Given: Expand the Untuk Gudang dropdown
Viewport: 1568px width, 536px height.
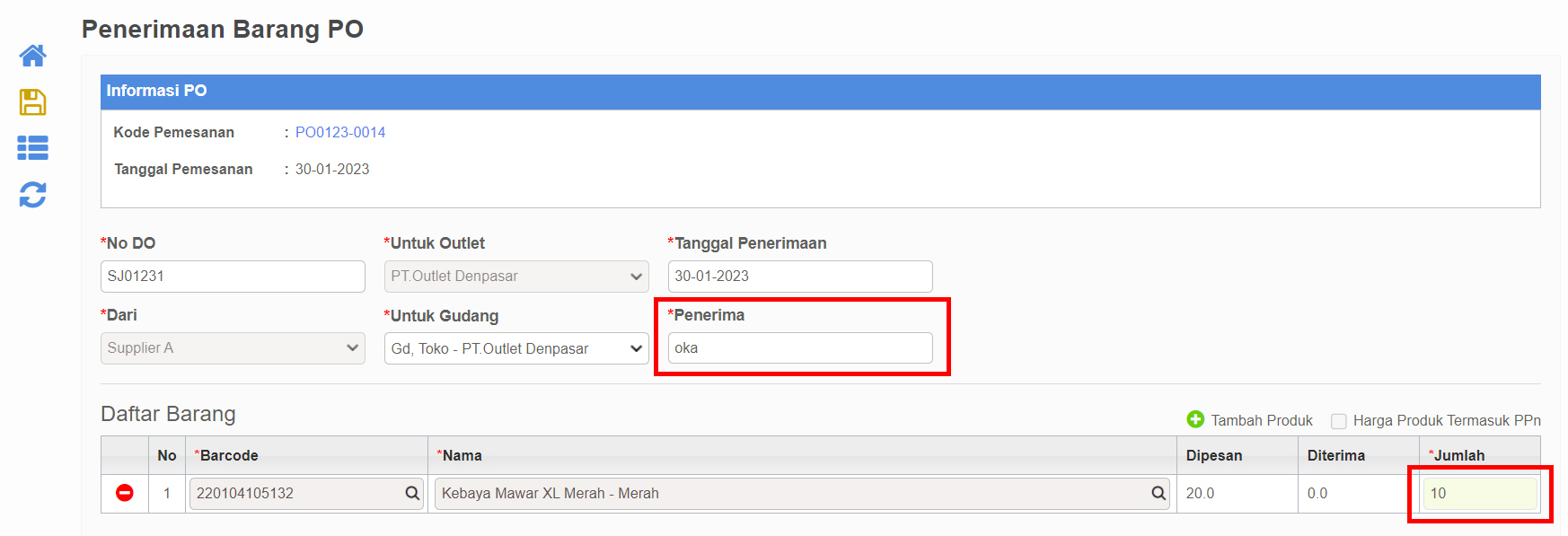Looking at the screenshot, I should click(516, 348).
